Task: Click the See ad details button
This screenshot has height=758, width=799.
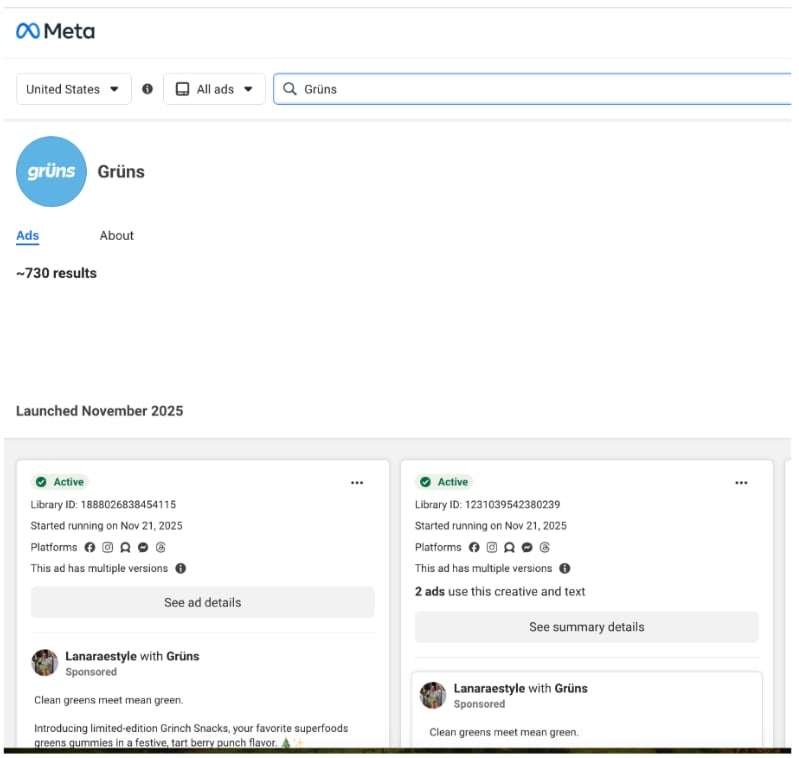Action: click(x=202, y=602)
